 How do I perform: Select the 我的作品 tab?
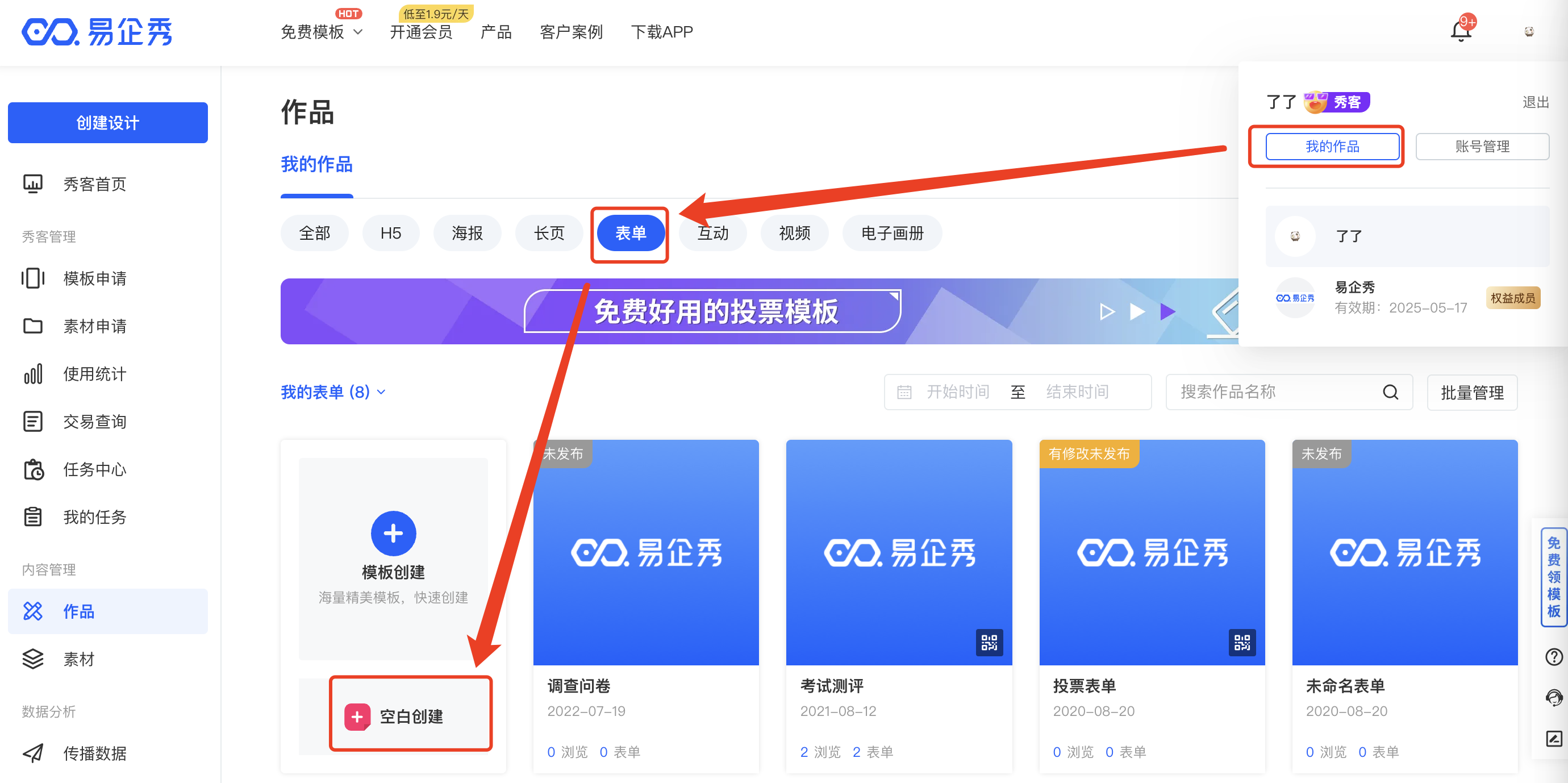(316, 164)
